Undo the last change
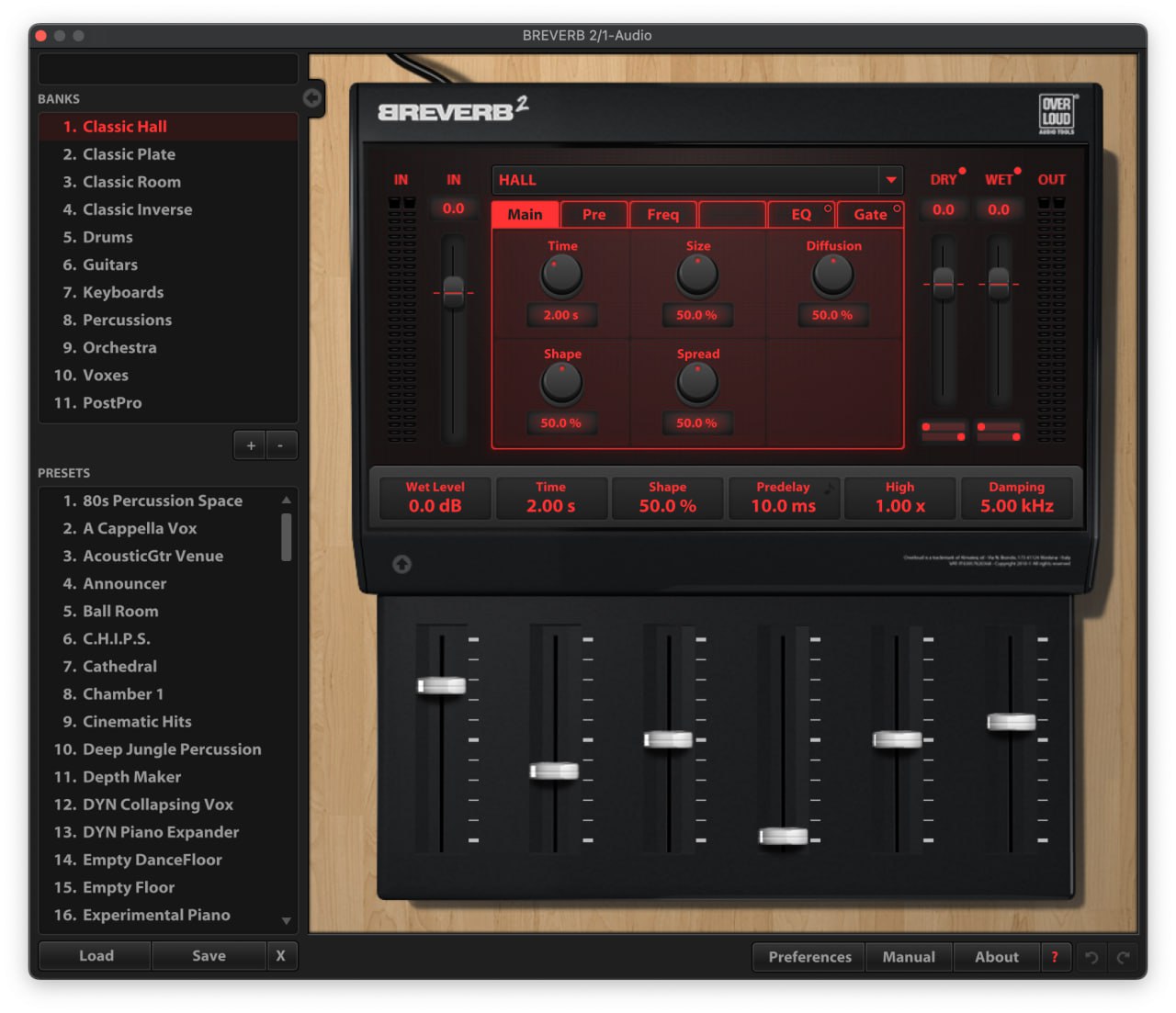The height and width of the screenshot is (1013, 1176). (1091, 957)
